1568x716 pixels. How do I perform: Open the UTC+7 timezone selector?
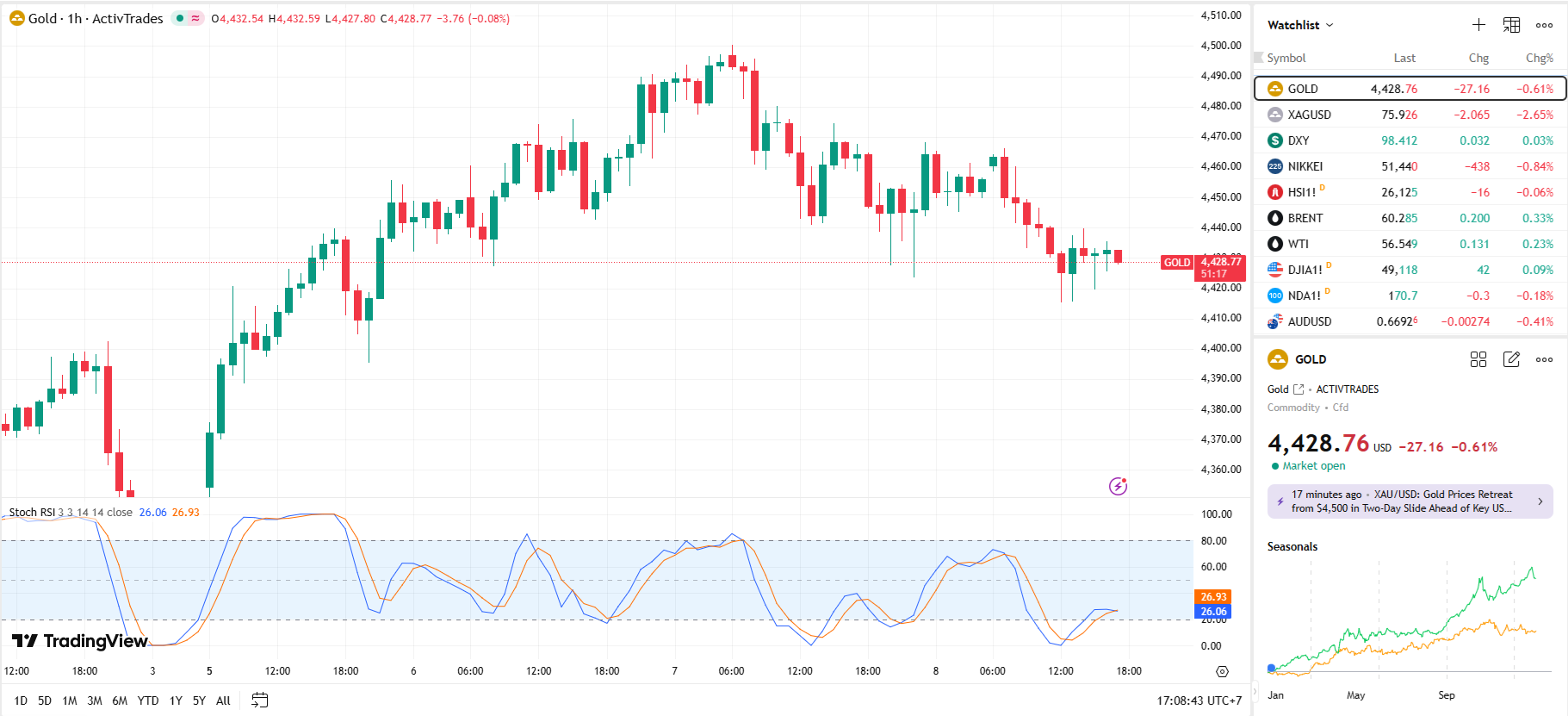pyautogui.click(x=1199, y=700)
